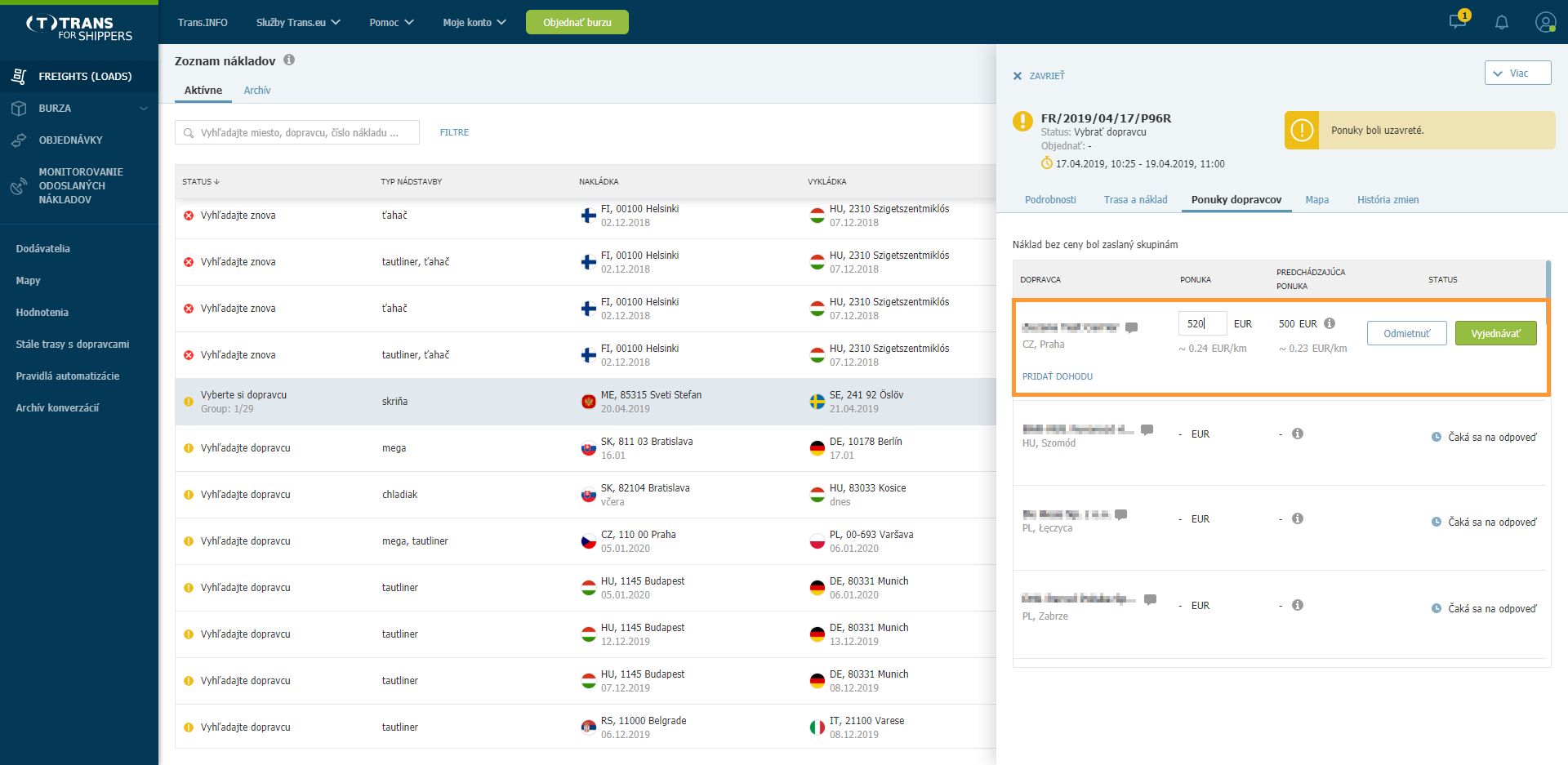Click the search magnifier icon
The width and height of the screenshot is (1568, 765).
[189, 132]
